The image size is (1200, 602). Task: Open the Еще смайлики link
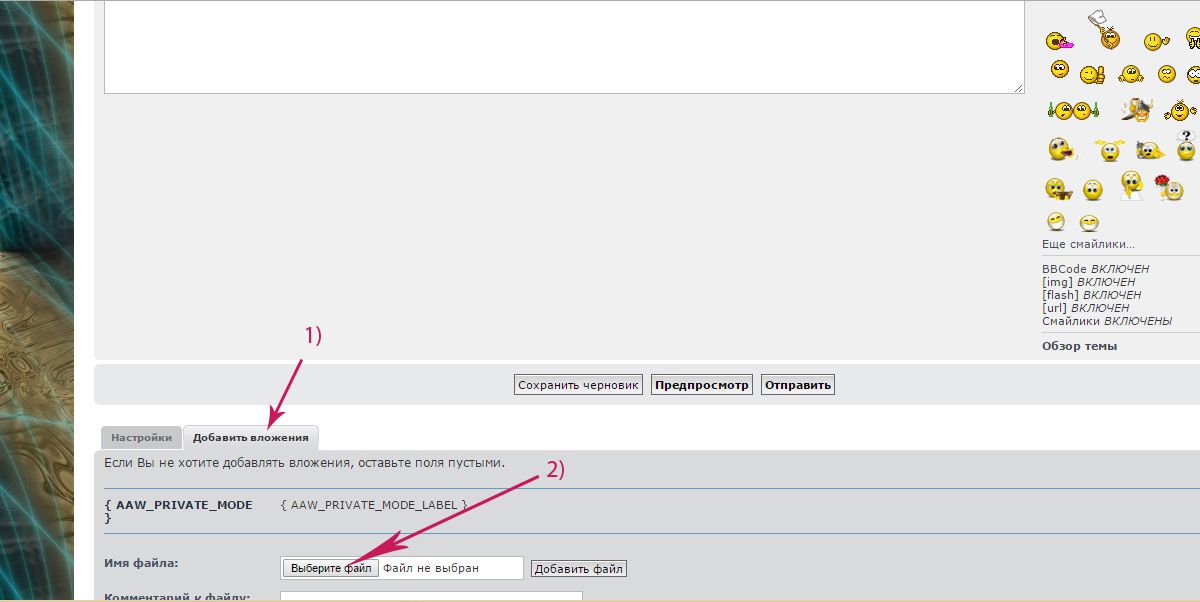[x=1088, y=244]
